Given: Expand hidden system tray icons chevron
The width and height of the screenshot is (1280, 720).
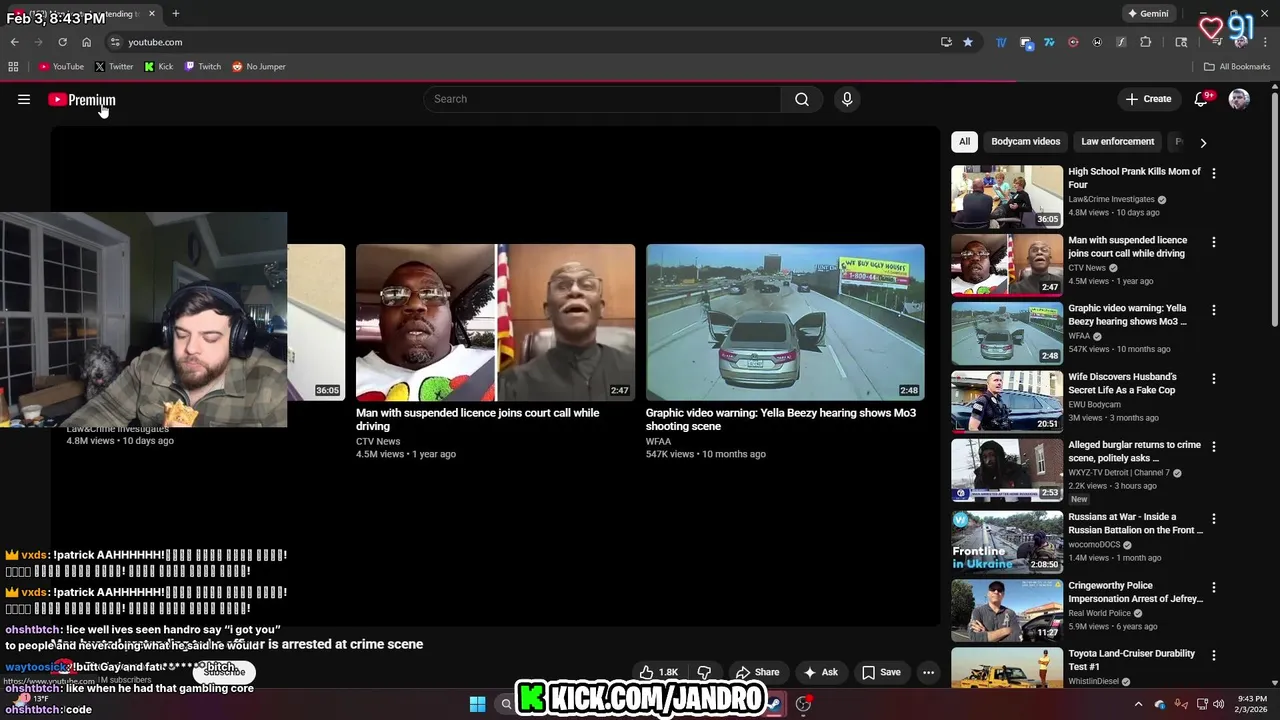Looking at the screenshot, I should tap(1138, 704).
